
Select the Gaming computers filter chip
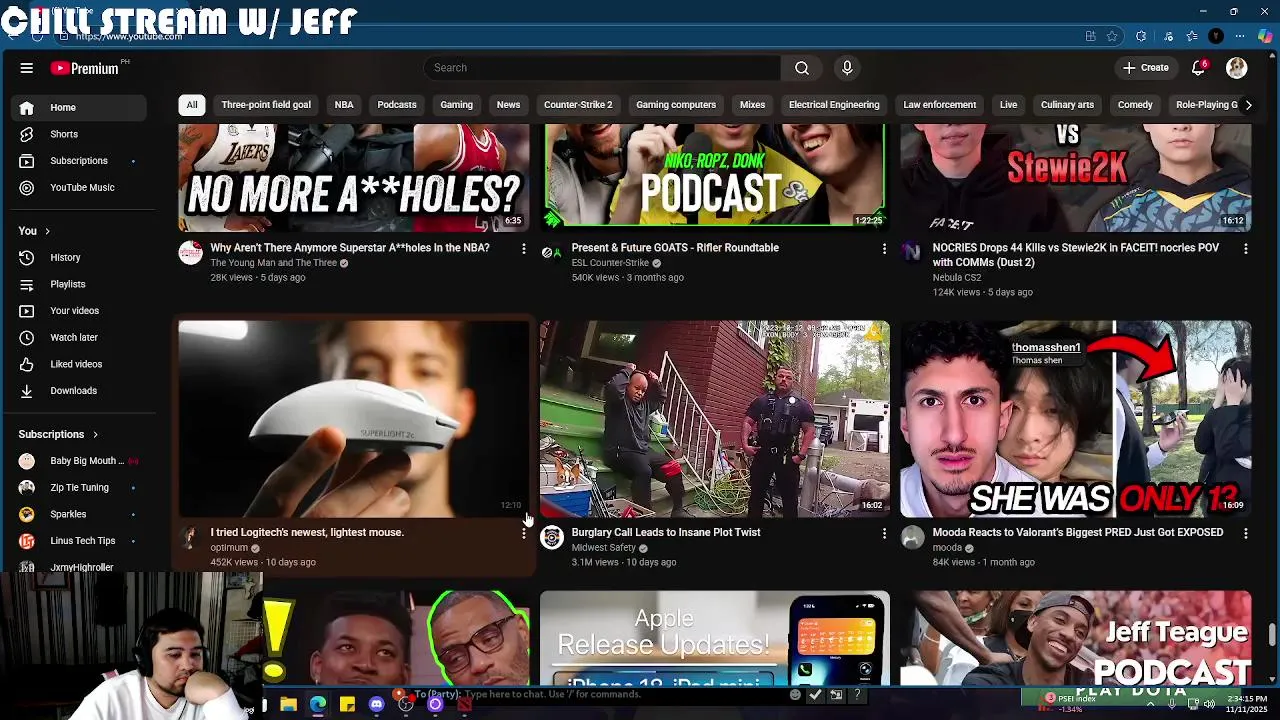(676, 105)
